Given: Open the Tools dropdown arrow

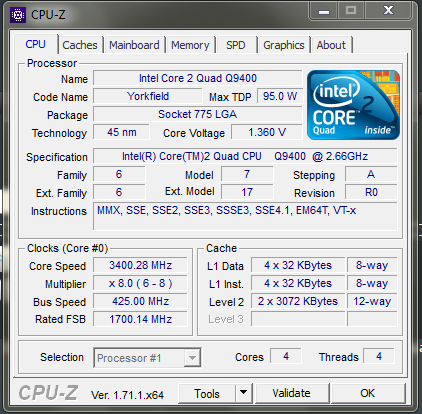Looking at the screenshot, I should pyautogui.click(x=244, y=394).
